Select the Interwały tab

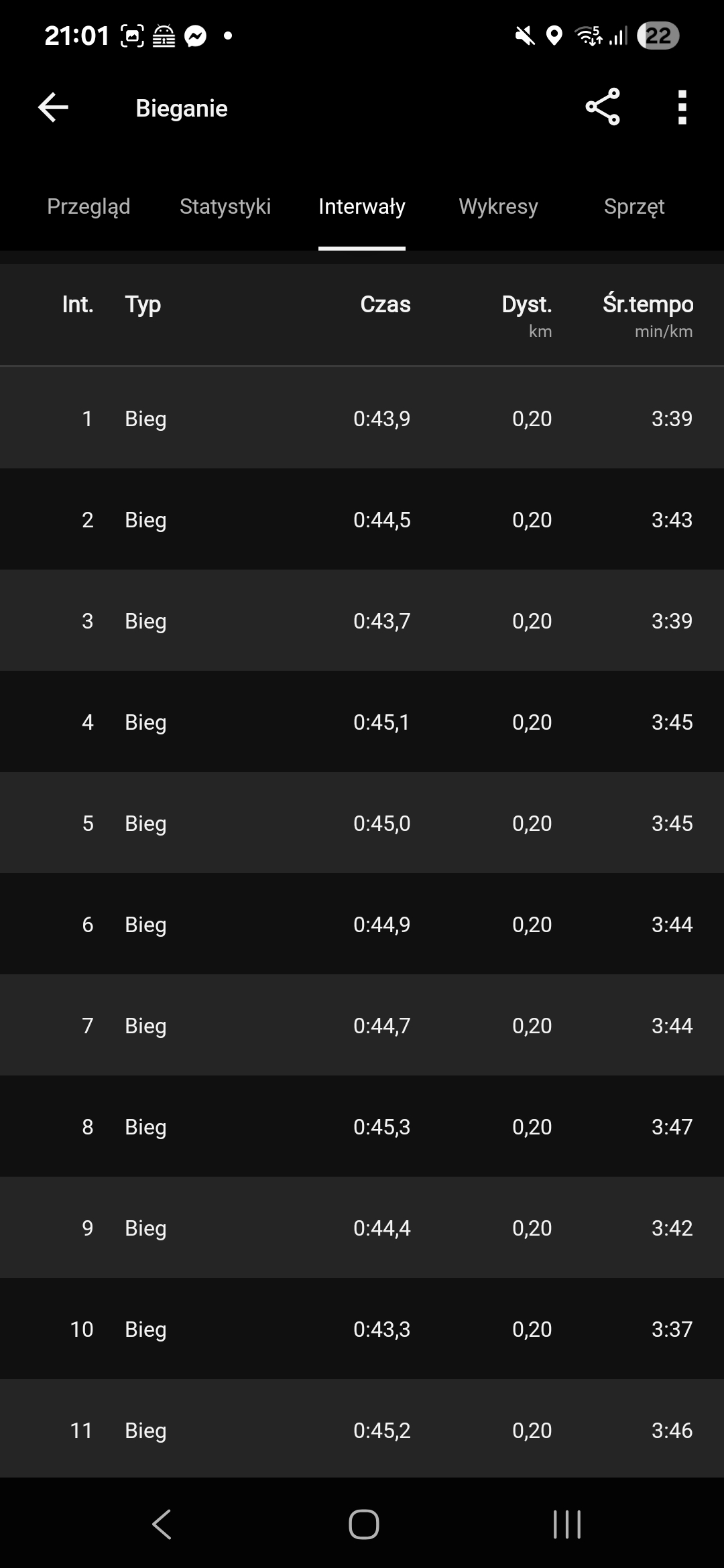pos(362,206)
